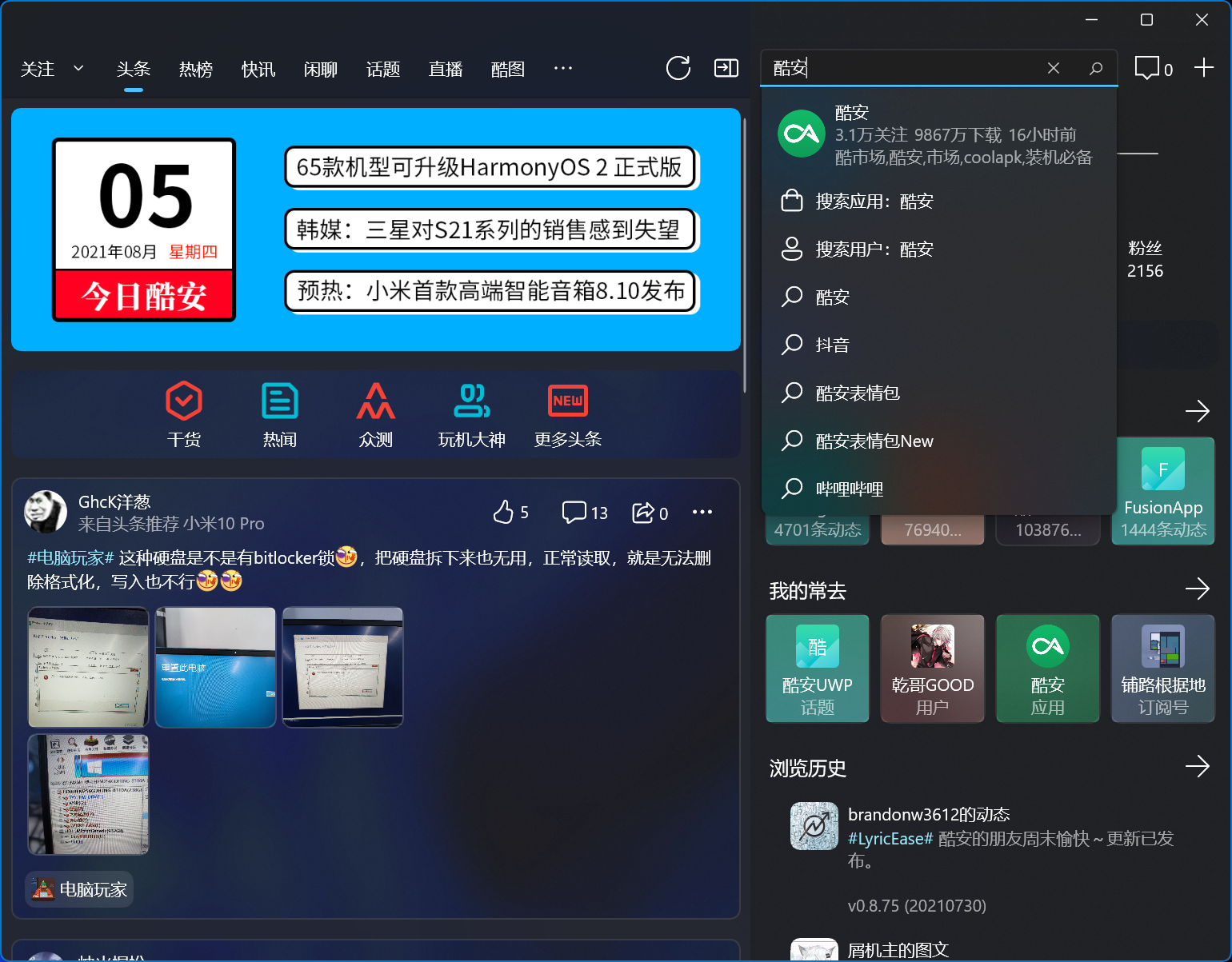This screenshot has width=1232, height=962.
Task: Switch to the 闲聊 tab
Action: pyautogui.click(x=321, y=69)
